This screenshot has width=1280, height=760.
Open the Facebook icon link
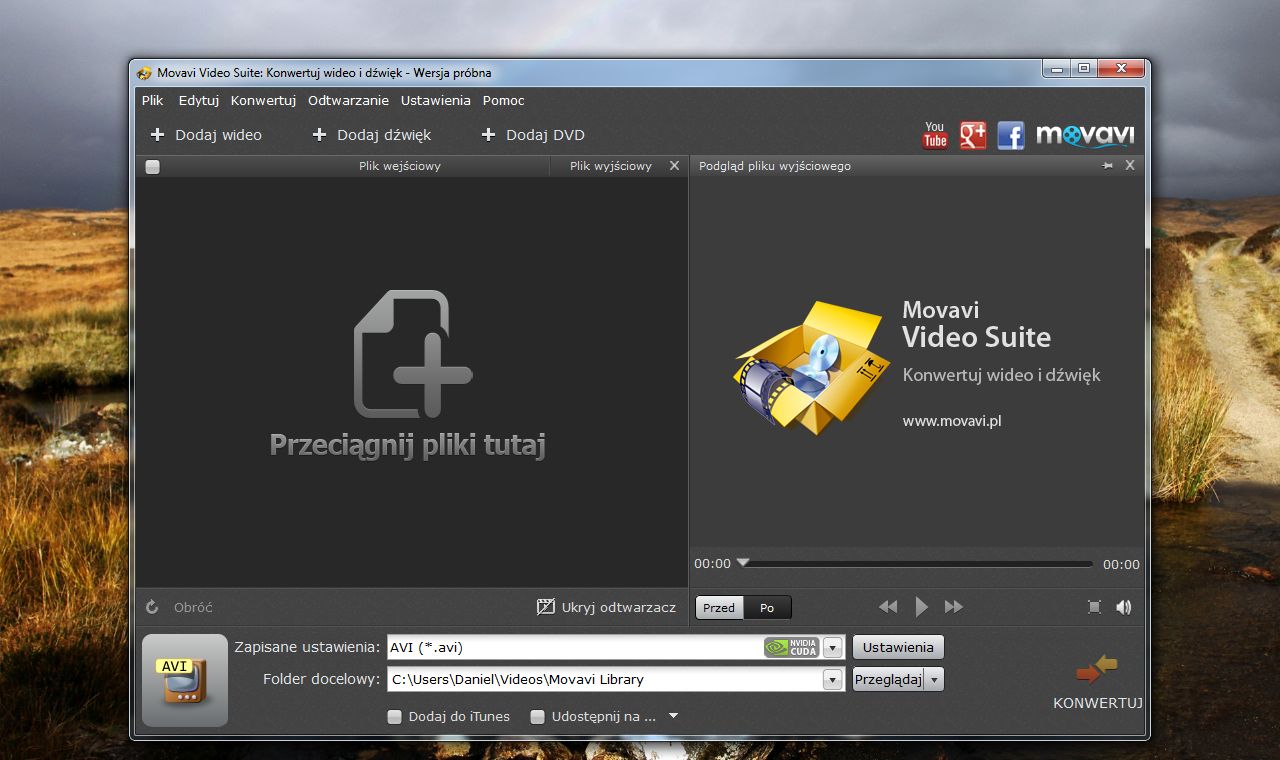(x=1011, y=135)
